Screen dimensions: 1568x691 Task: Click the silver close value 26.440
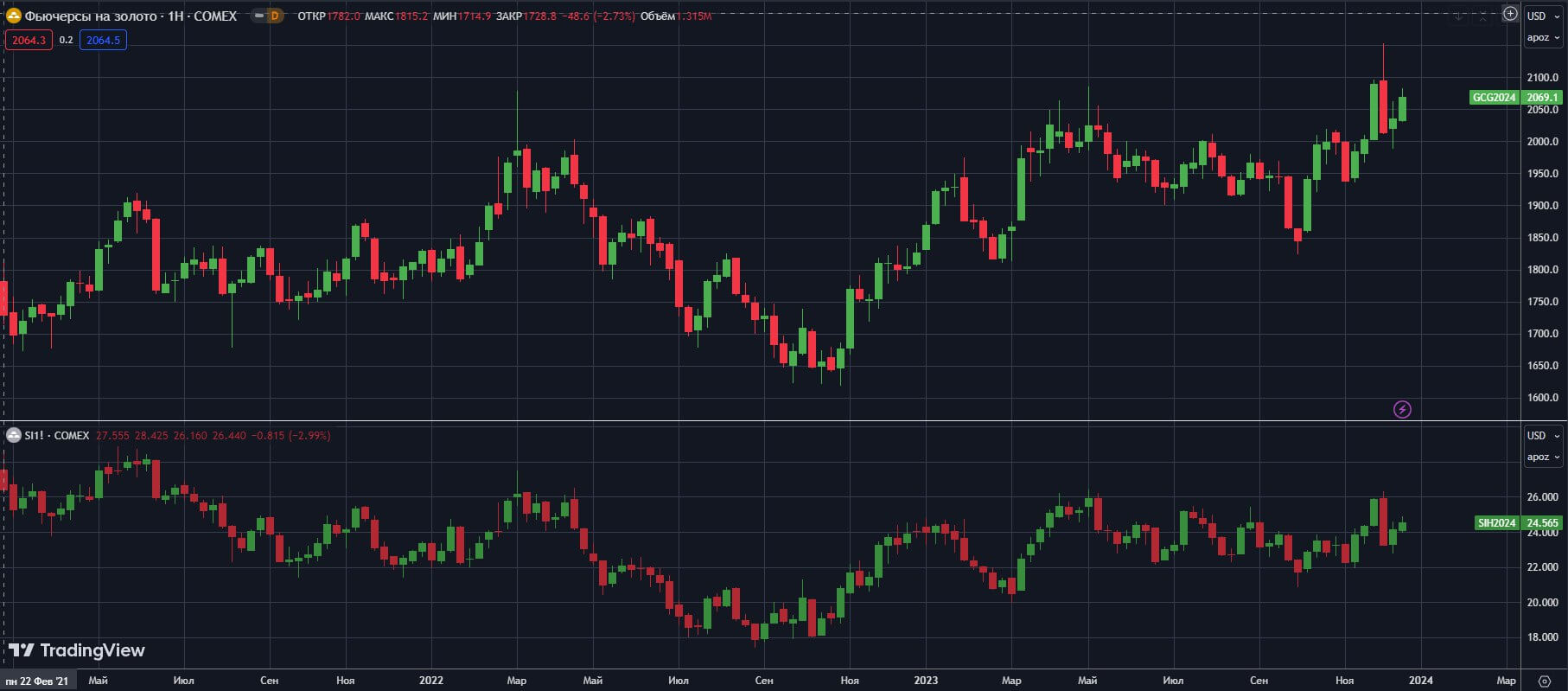point(229,435)
